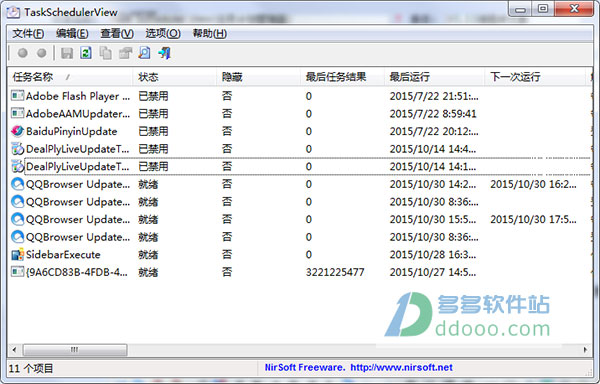Select QQBrowser Udpate row with next run 16:2...
Image resolution: width=600 pixels, height=384 pixels.
point(300,184)
